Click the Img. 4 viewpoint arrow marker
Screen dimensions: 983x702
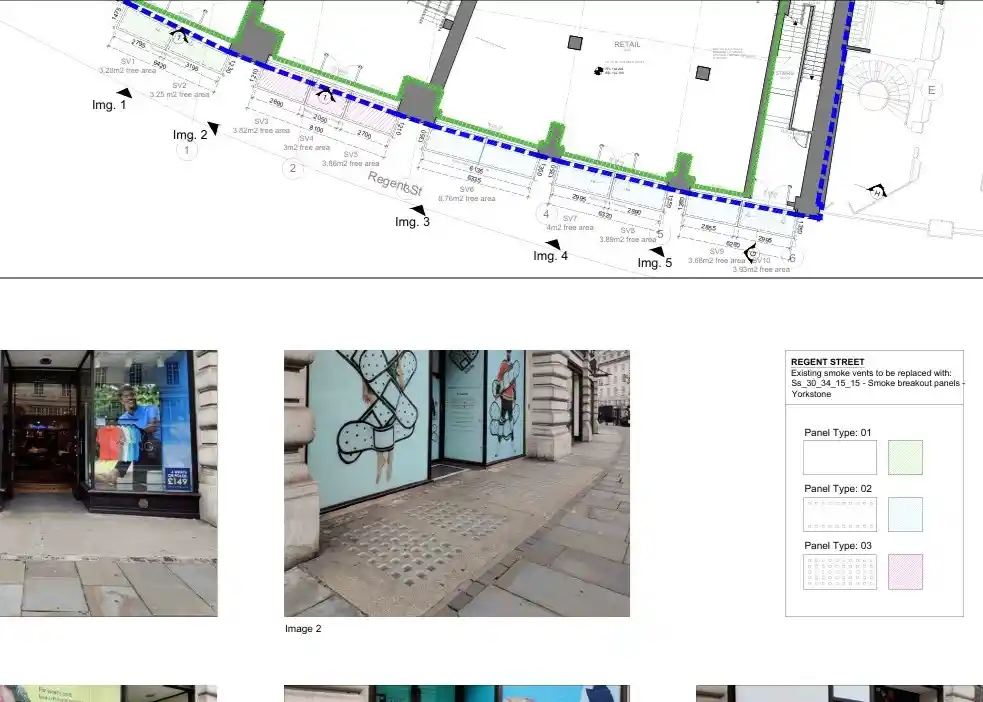tap(553, 243)
